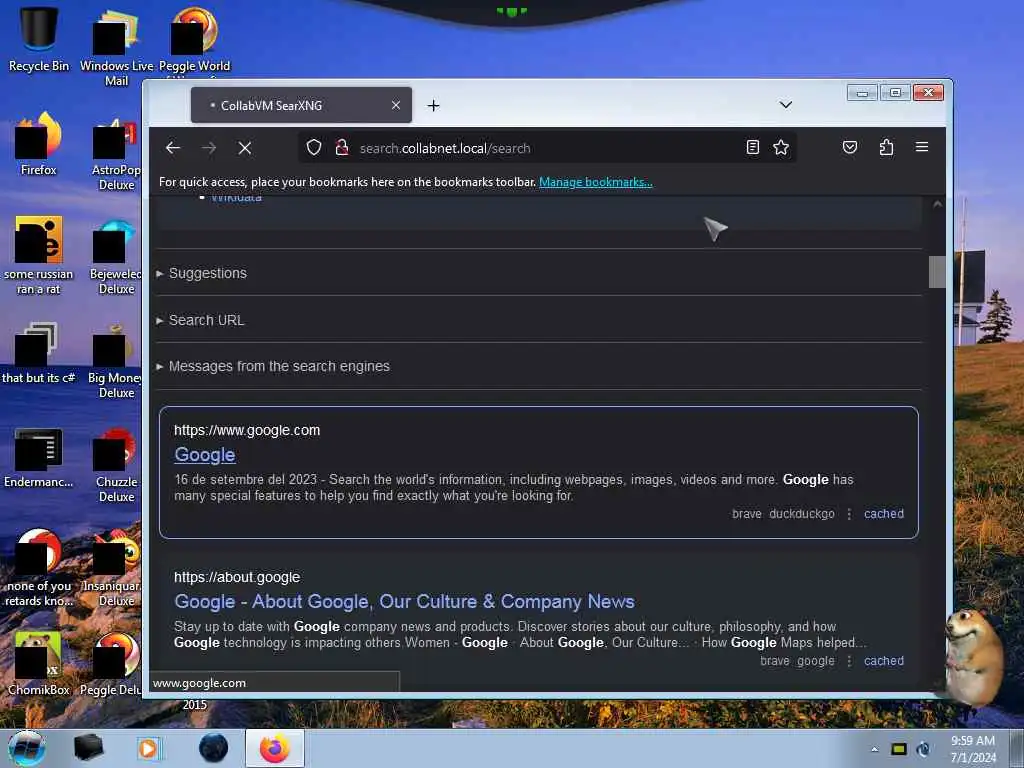
Task: Open Bejeweled Deluxe desktop icon
Action: 116,255
